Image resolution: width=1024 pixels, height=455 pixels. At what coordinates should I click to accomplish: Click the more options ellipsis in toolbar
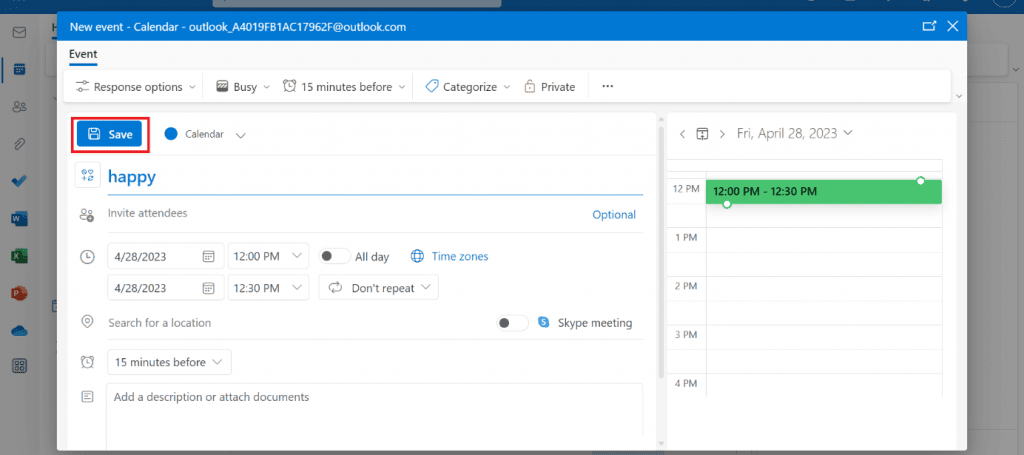(x=607, y=87)
